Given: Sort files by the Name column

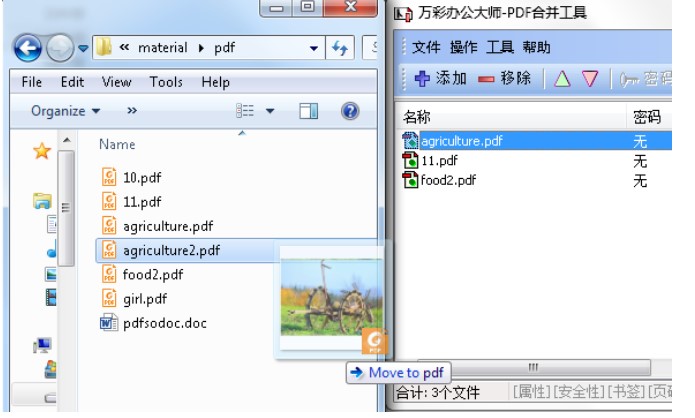Looking at the screenshot, I should (117, 145).
